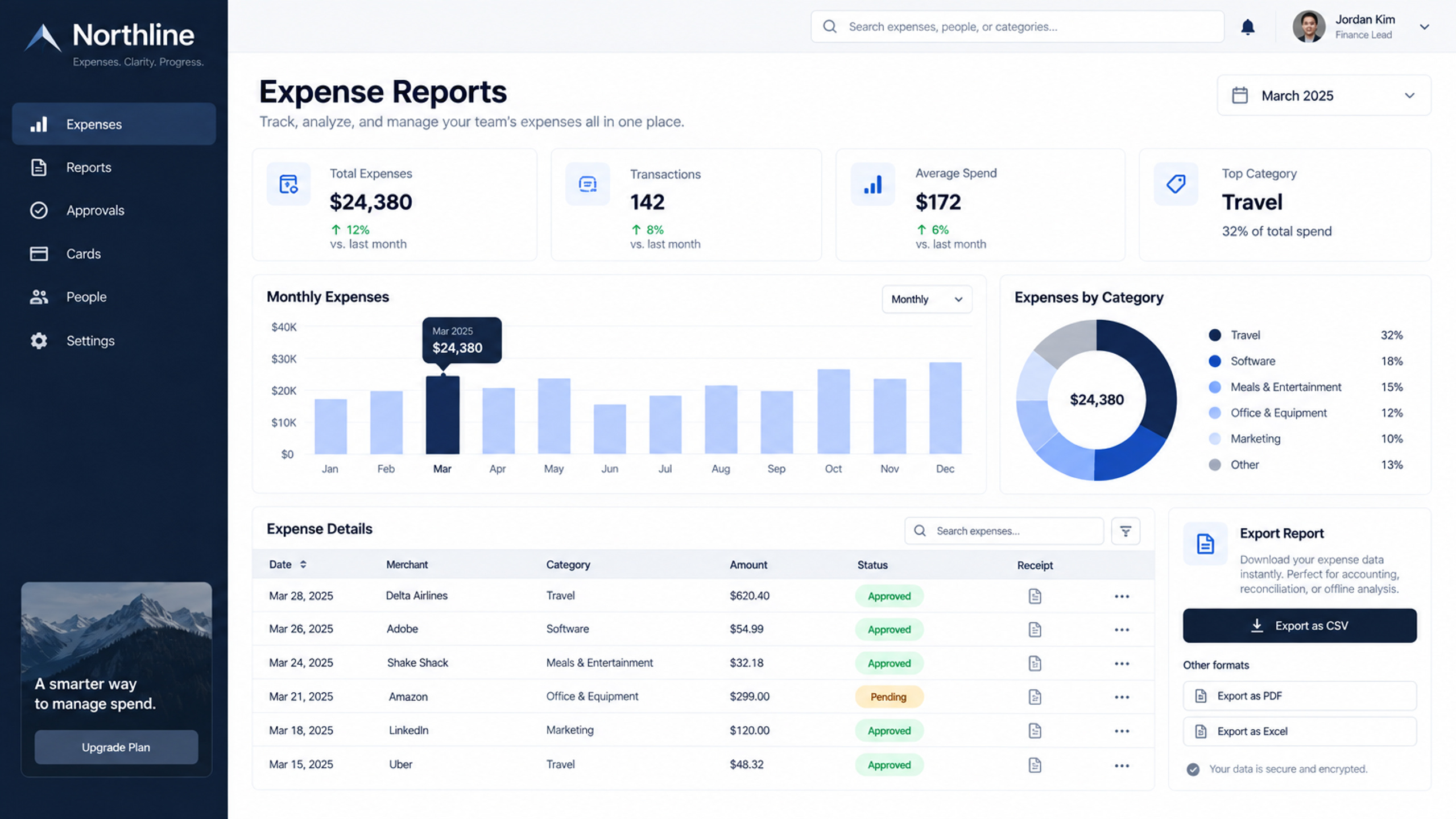Select the Dec bar in Monthly Expenses
The height and width of the screenshot is (819, 1456).
tap(945, 408)
